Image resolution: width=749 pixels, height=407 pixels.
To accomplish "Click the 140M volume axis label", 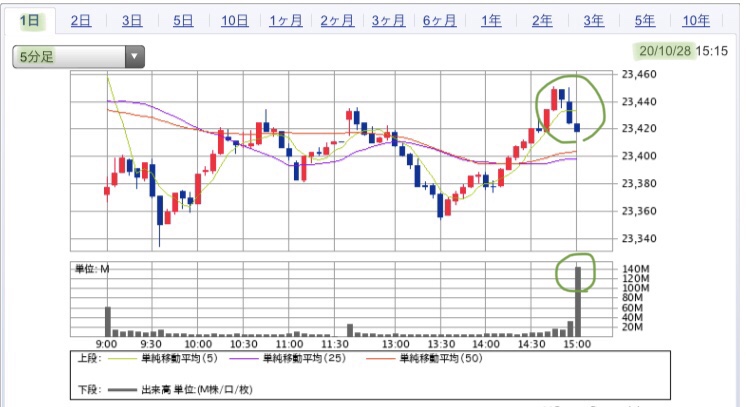I will [x=635, y=269].
